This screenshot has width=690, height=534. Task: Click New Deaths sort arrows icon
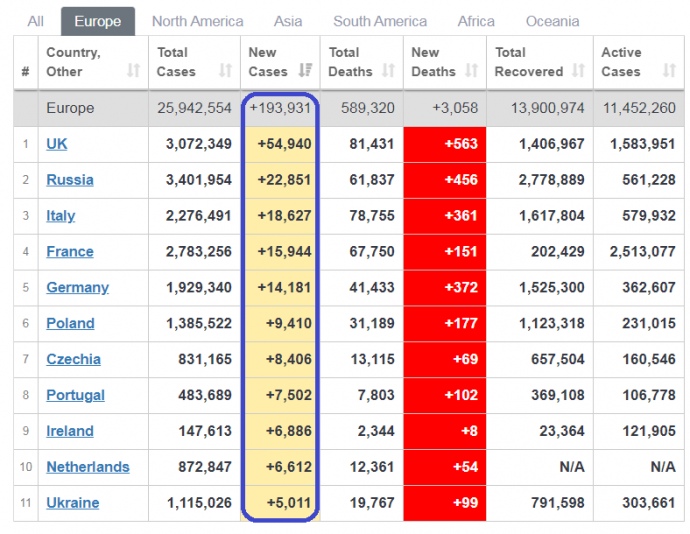pyautogui.click(x=472, y=71)
